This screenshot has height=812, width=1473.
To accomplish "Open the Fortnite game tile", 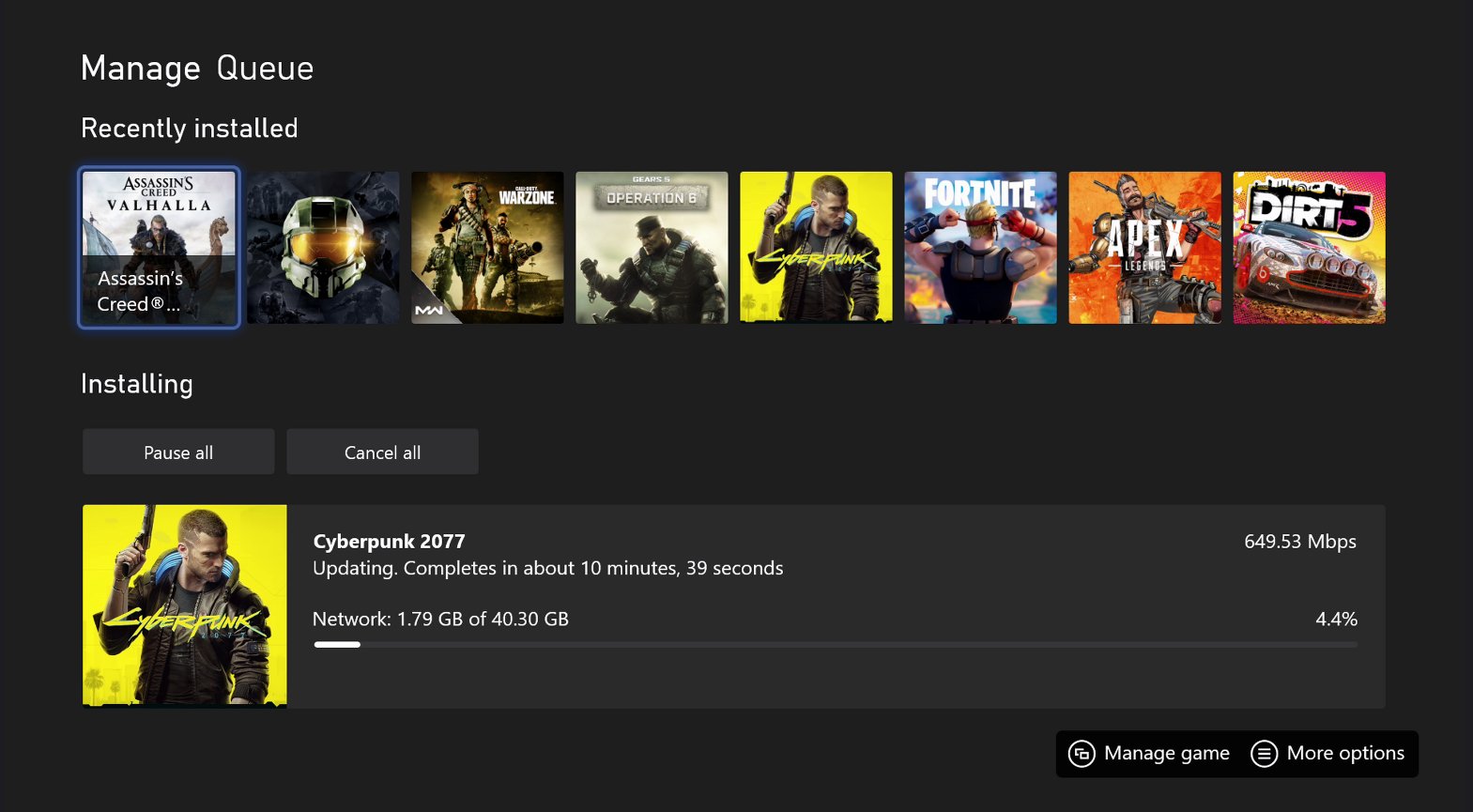I will (x=980, y=248).
